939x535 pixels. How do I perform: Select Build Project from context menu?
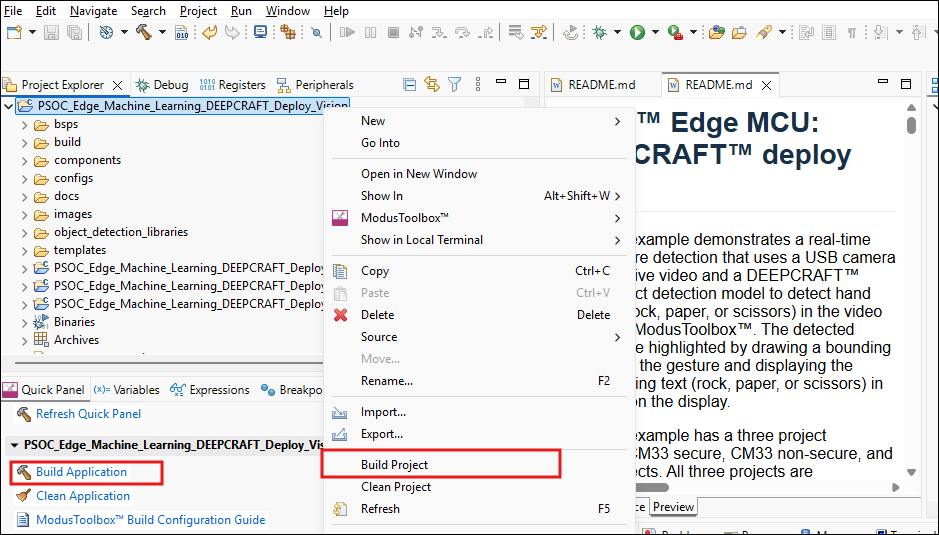pos(394,465)
